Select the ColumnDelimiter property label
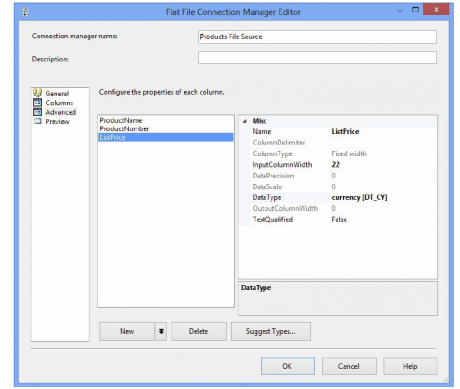The height and width of the screenshot is (389, 460). (x=279, y=143)
